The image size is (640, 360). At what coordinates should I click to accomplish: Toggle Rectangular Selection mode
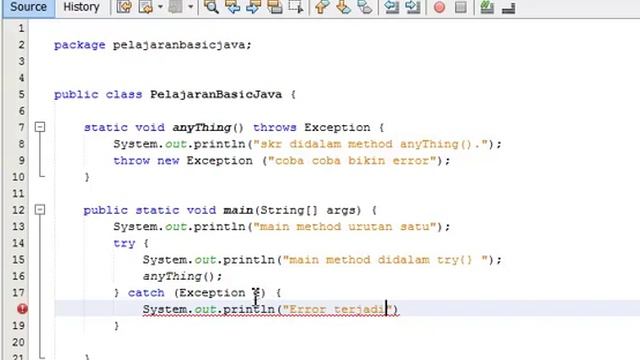coord(296,7)
